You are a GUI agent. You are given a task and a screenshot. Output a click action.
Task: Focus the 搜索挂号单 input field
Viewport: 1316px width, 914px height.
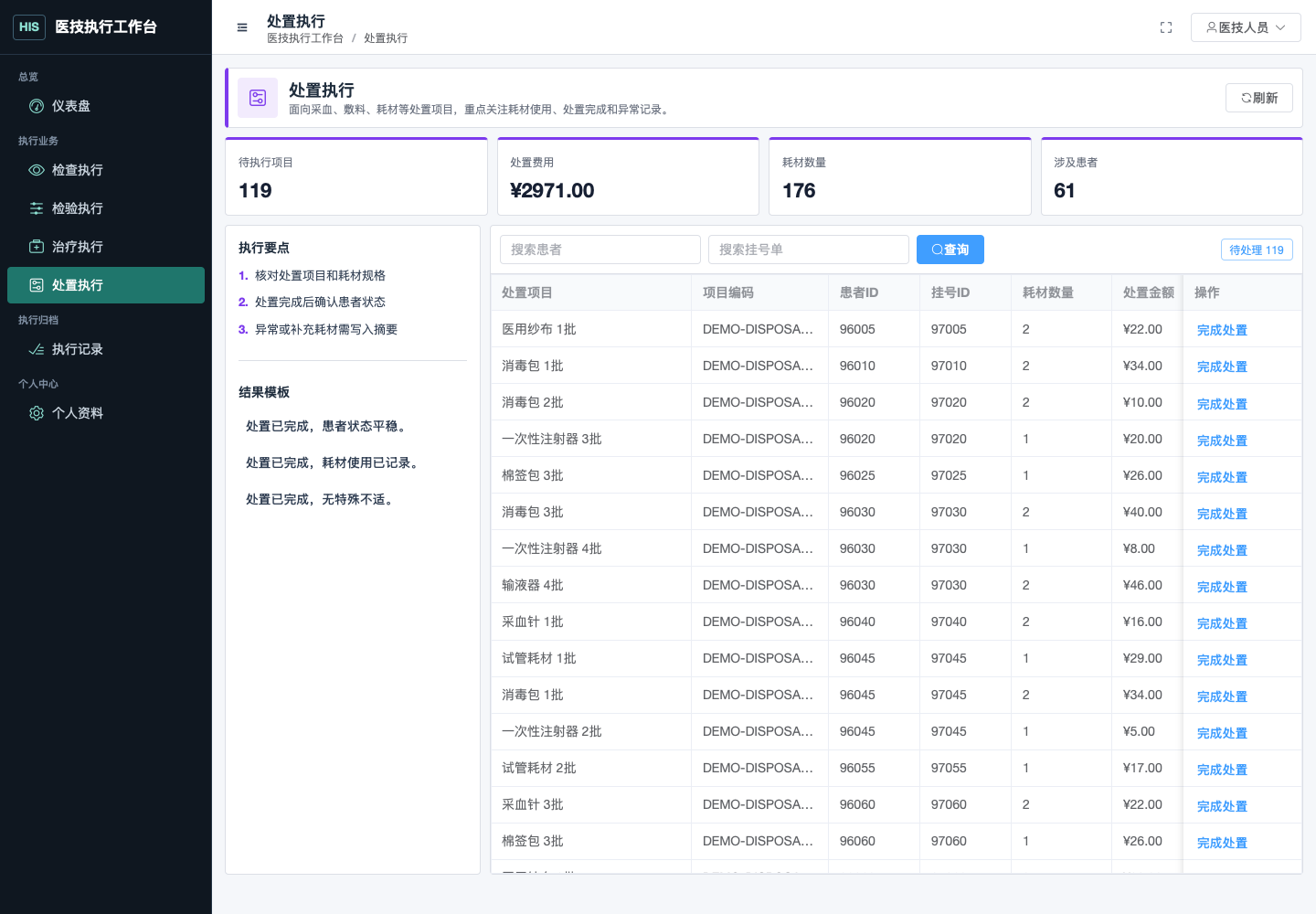[x=809, y=250]
